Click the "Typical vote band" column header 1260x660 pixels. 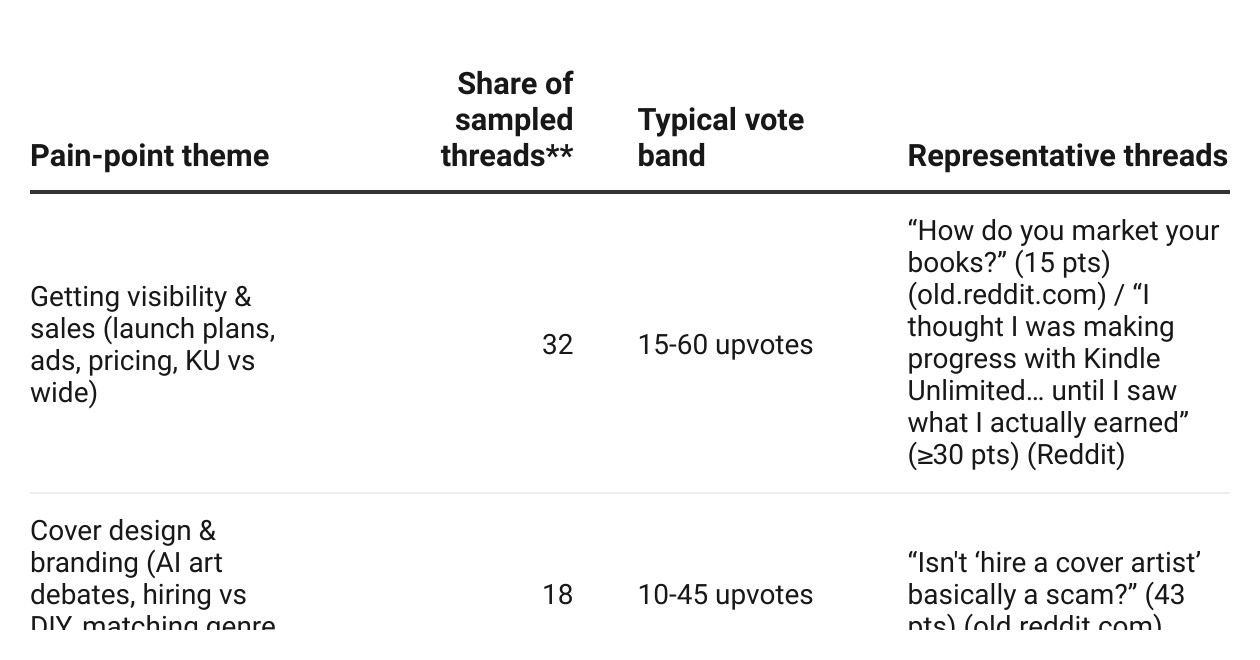(x=721, y=138)
